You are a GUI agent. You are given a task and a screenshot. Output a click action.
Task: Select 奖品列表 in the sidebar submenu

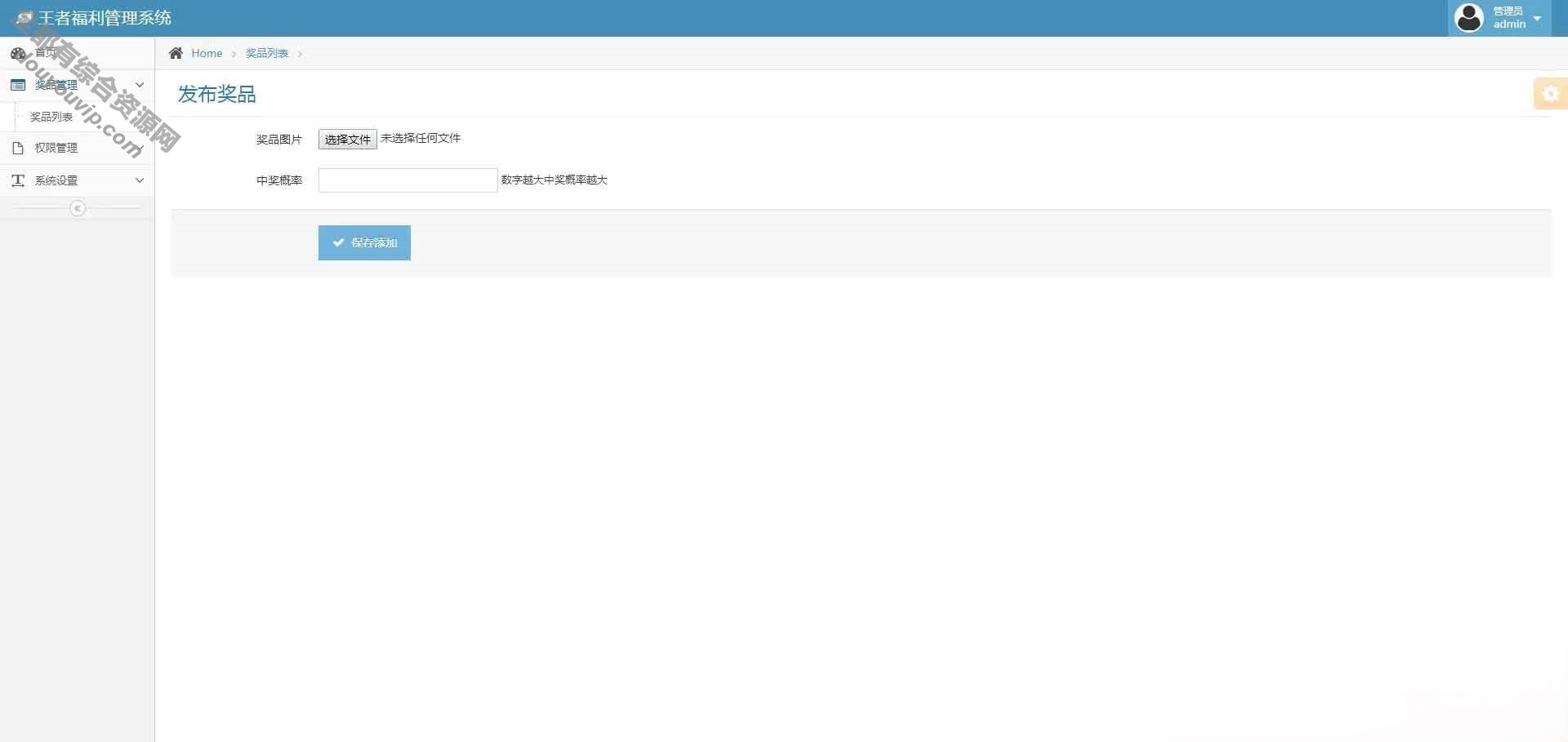pos(51,117)
